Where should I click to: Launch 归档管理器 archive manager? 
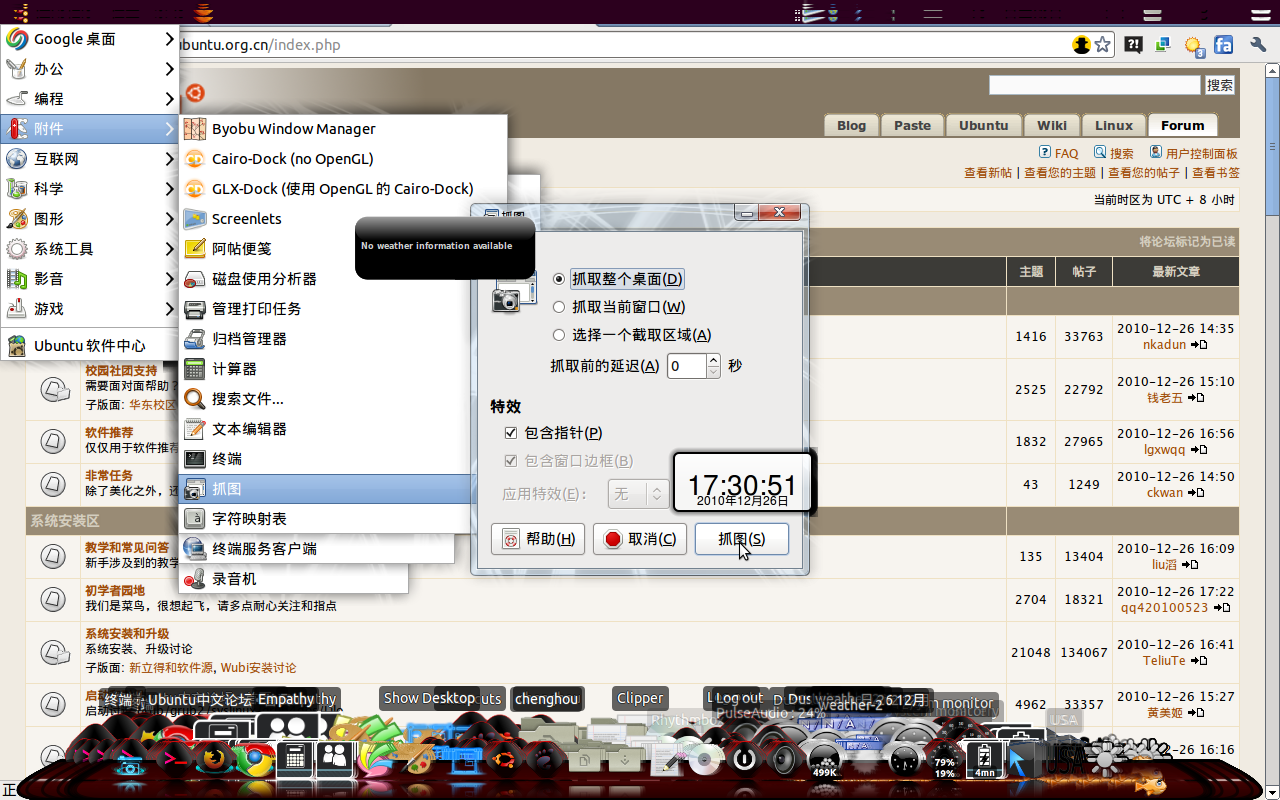(x=326, y=339)
